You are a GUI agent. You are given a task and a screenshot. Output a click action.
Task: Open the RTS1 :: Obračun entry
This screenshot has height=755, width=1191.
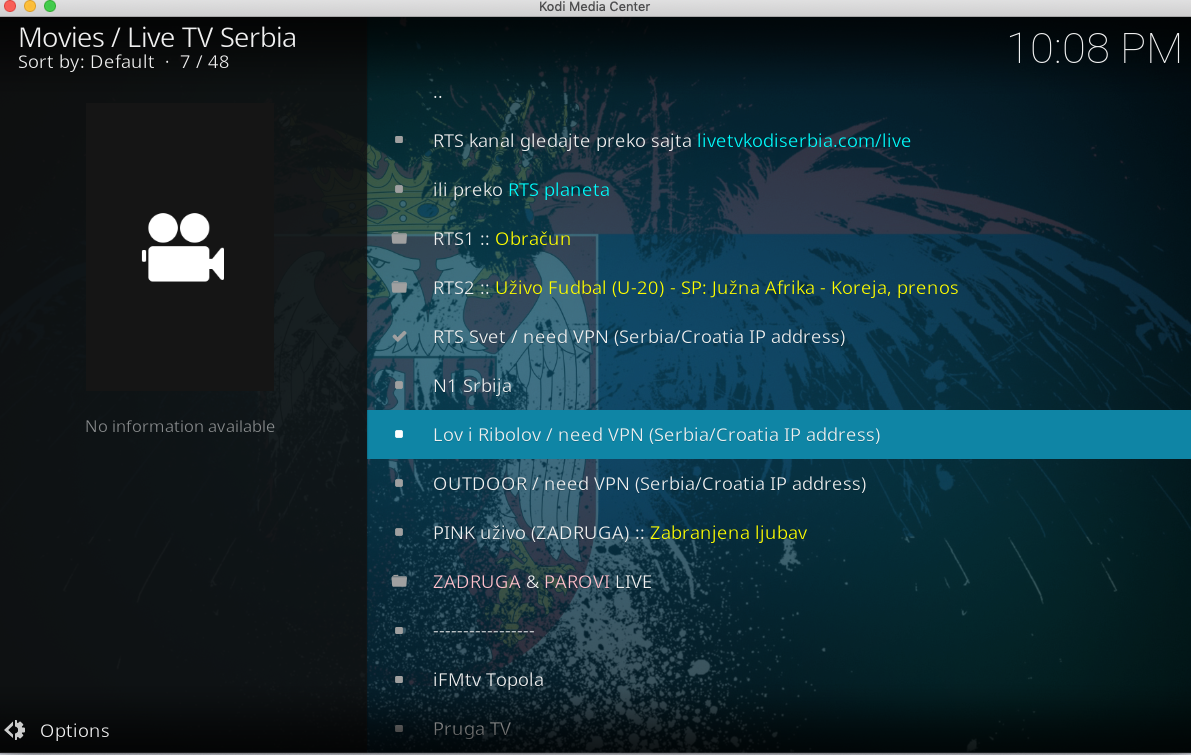coord(779,239)
